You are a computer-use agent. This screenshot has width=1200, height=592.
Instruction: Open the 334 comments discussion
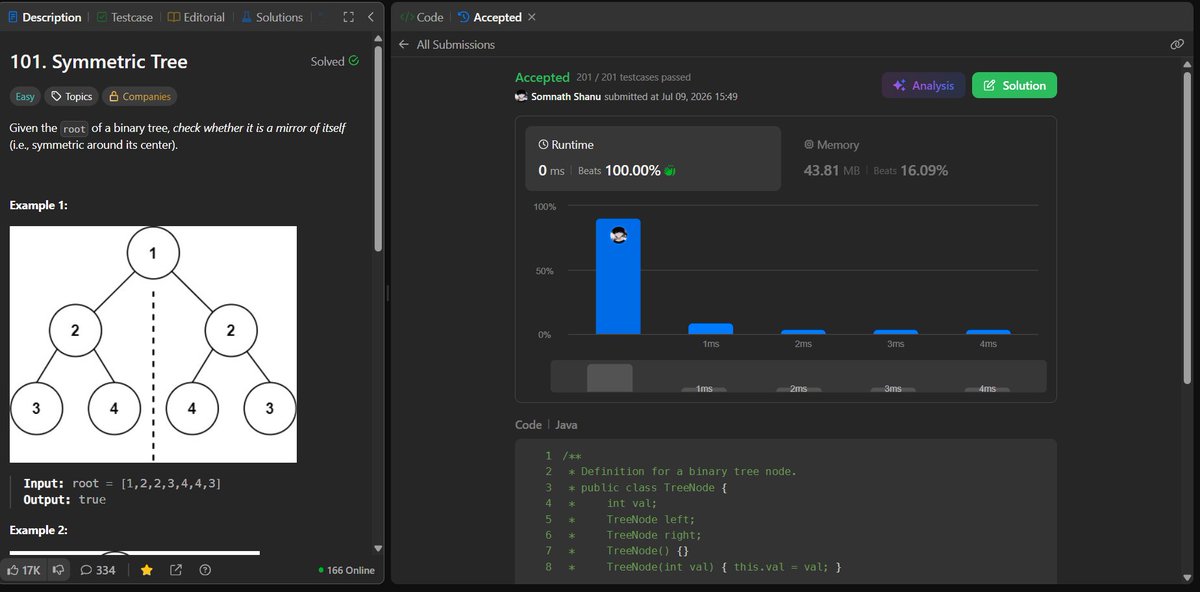pos(98,570)
